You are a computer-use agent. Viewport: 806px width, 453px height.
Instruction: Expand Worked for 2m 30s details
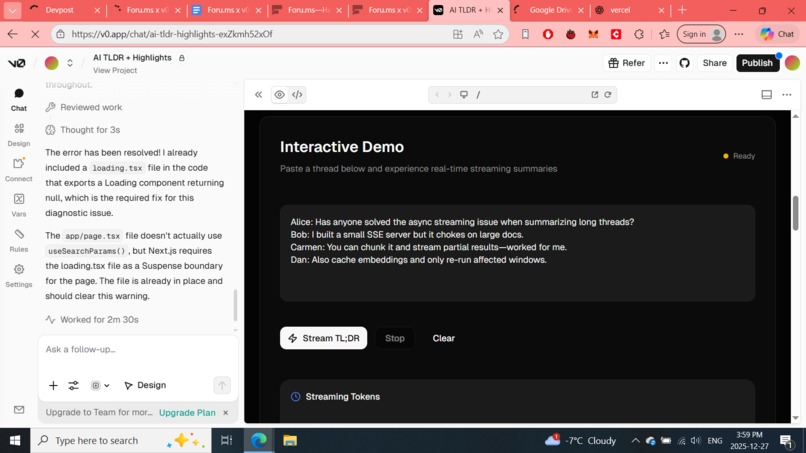pyautogui.click(x=92, y=319)
